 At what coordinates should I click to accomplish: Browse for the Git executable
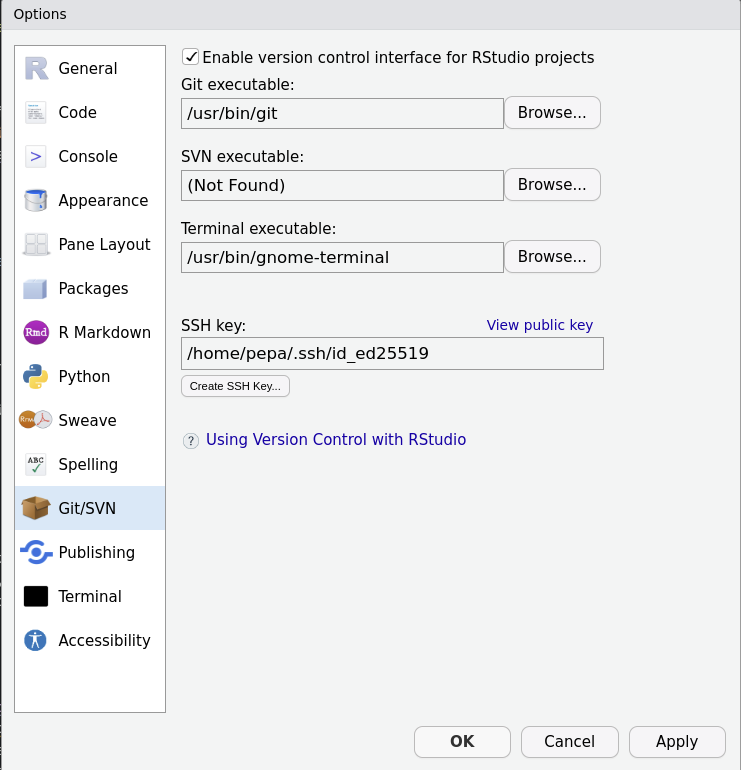[552, 112]
